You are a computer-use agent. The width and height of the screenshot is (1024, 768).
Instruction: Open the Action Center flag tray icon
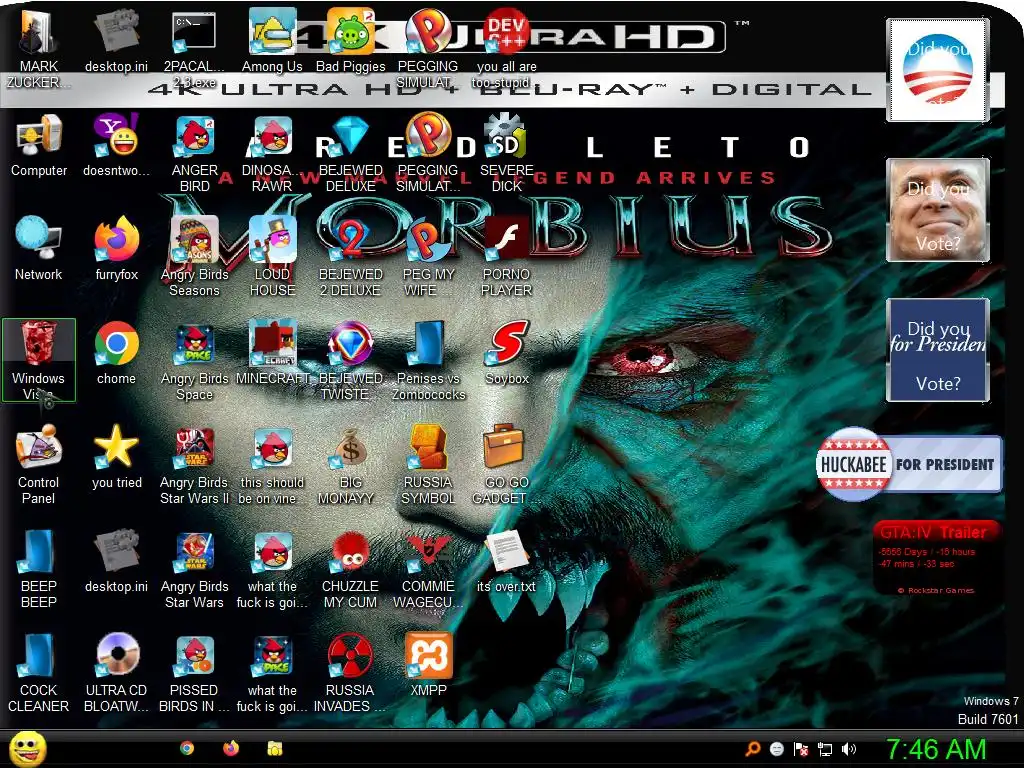coord(801,749)
